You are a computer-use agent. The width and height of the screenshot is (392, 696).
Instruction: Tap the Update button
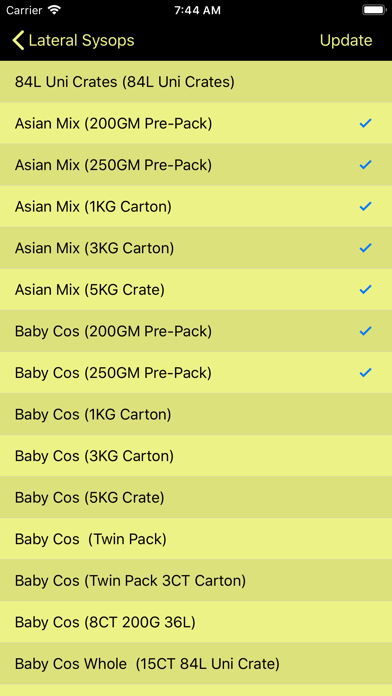click(x=346, y=40)
